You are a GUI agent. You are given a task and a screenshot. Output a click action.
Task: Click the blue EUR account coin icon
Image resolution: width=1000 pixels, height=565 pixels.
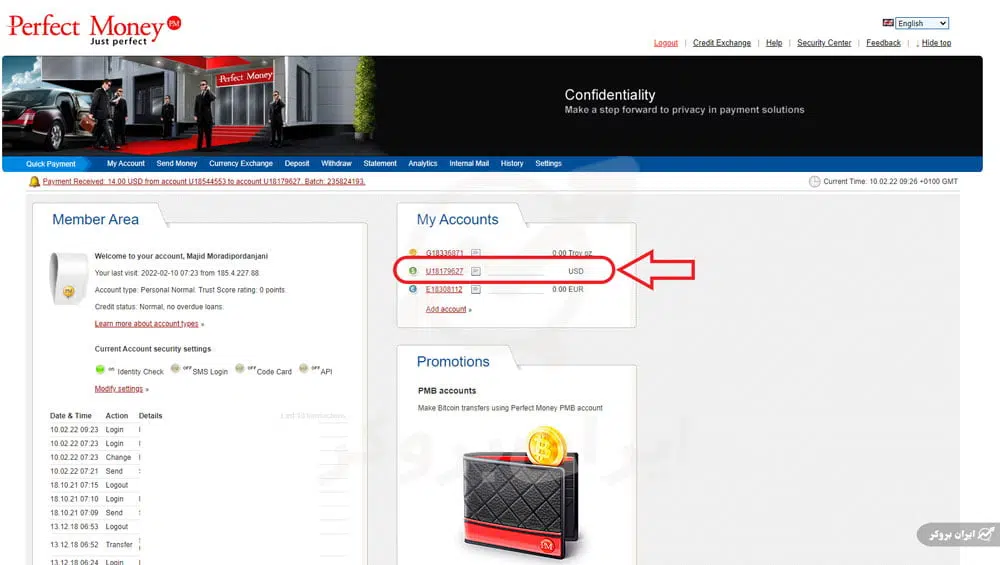click(x=413, y=290)
